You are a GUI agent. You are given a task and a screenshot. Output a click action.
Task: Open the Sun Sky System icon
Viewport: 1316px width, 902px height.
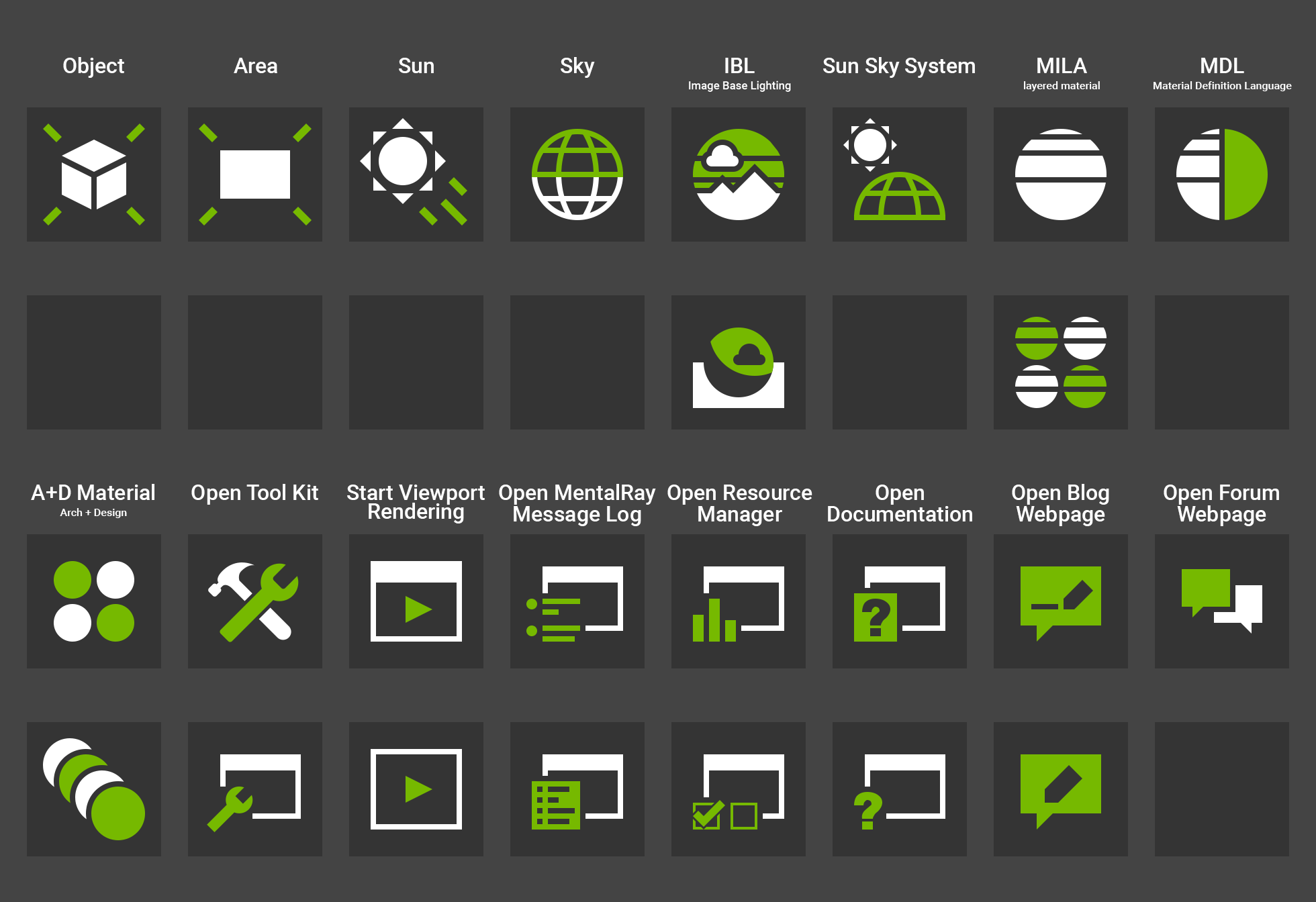tap(900, 174)
